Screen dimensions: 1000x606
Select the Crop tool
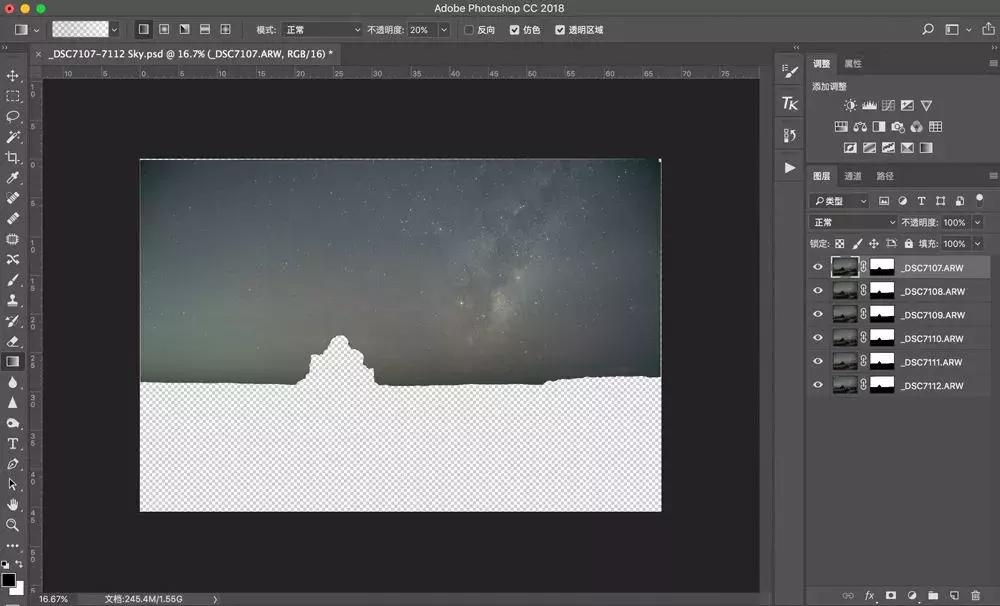click(x=13, y=157)
